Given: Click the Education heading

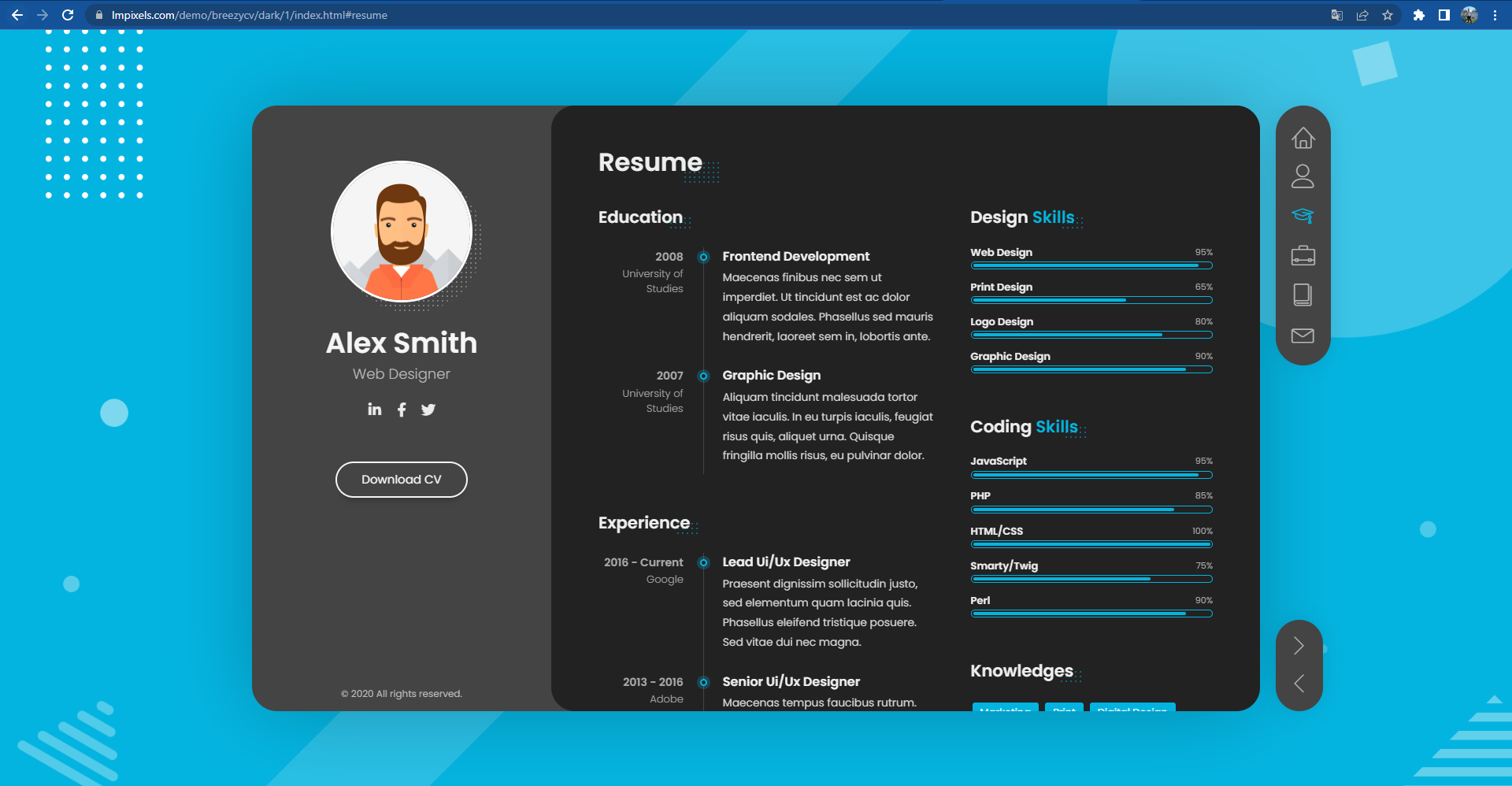Looking at the screenshot, I should pyautogui.click(x=640, y=217).
